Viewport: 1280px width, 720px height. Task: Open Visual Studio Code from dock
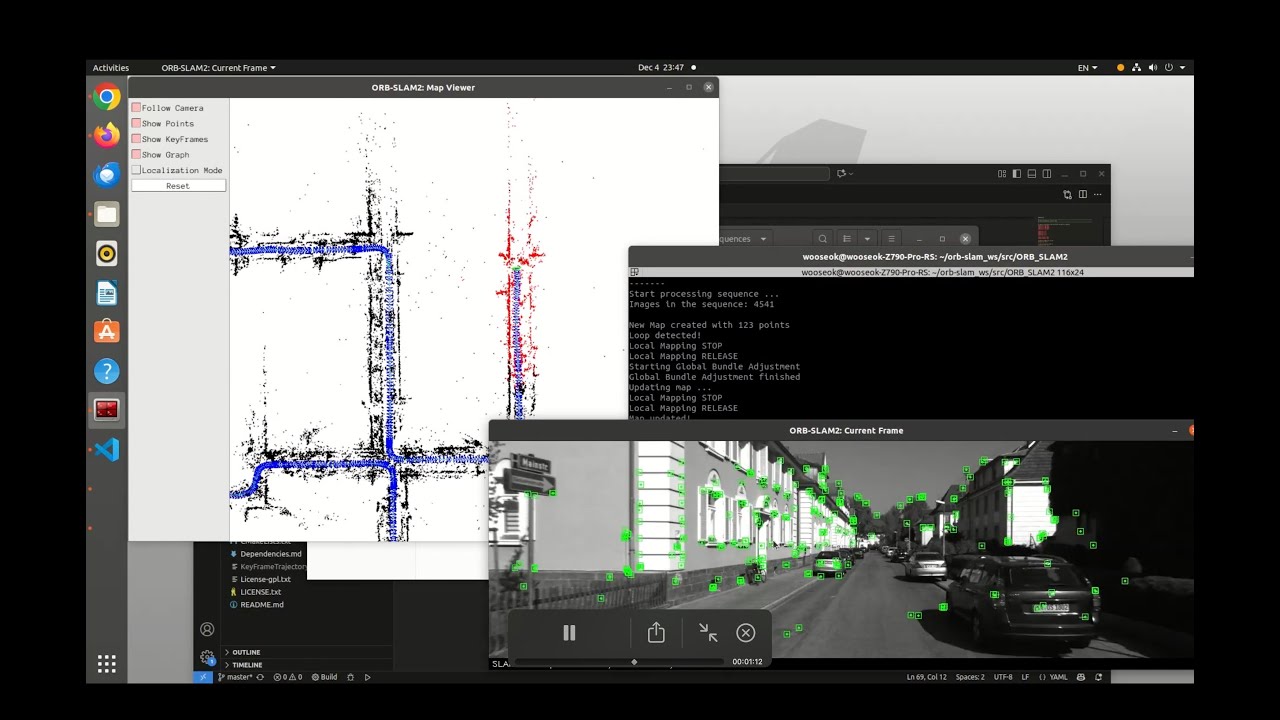[x=107, y=450]
